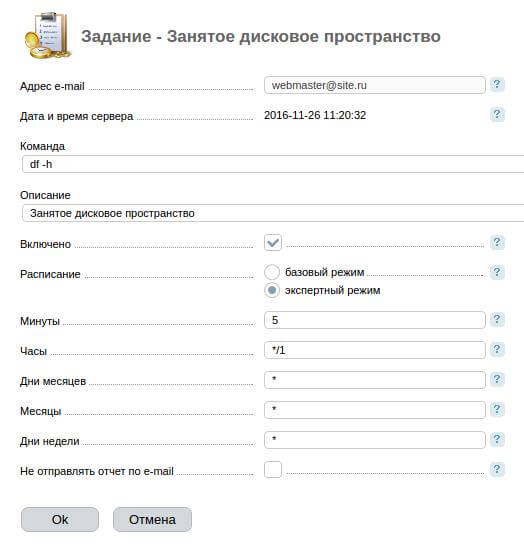The image size is (524, 550).
Task: Click the Команда field containing df -h
Action: pos(273,164)
